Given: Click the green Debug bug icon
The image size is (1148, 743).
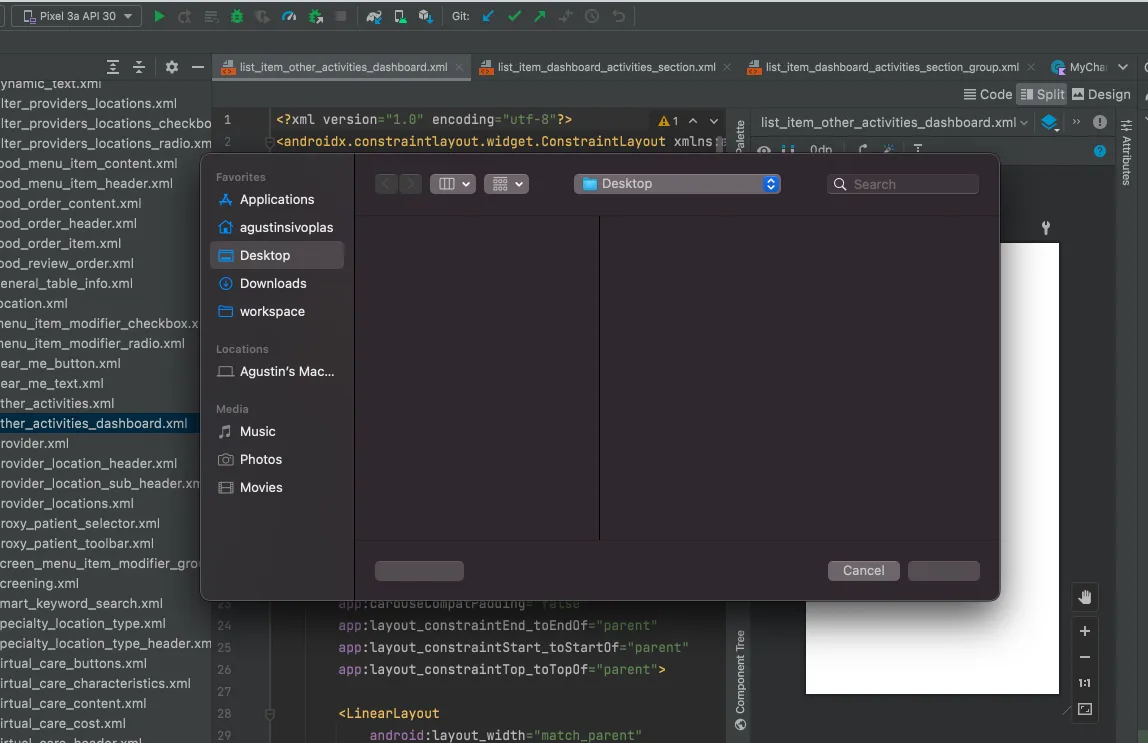Looking at the screenshot, I should pyautogui.click(x=237, y=16).
